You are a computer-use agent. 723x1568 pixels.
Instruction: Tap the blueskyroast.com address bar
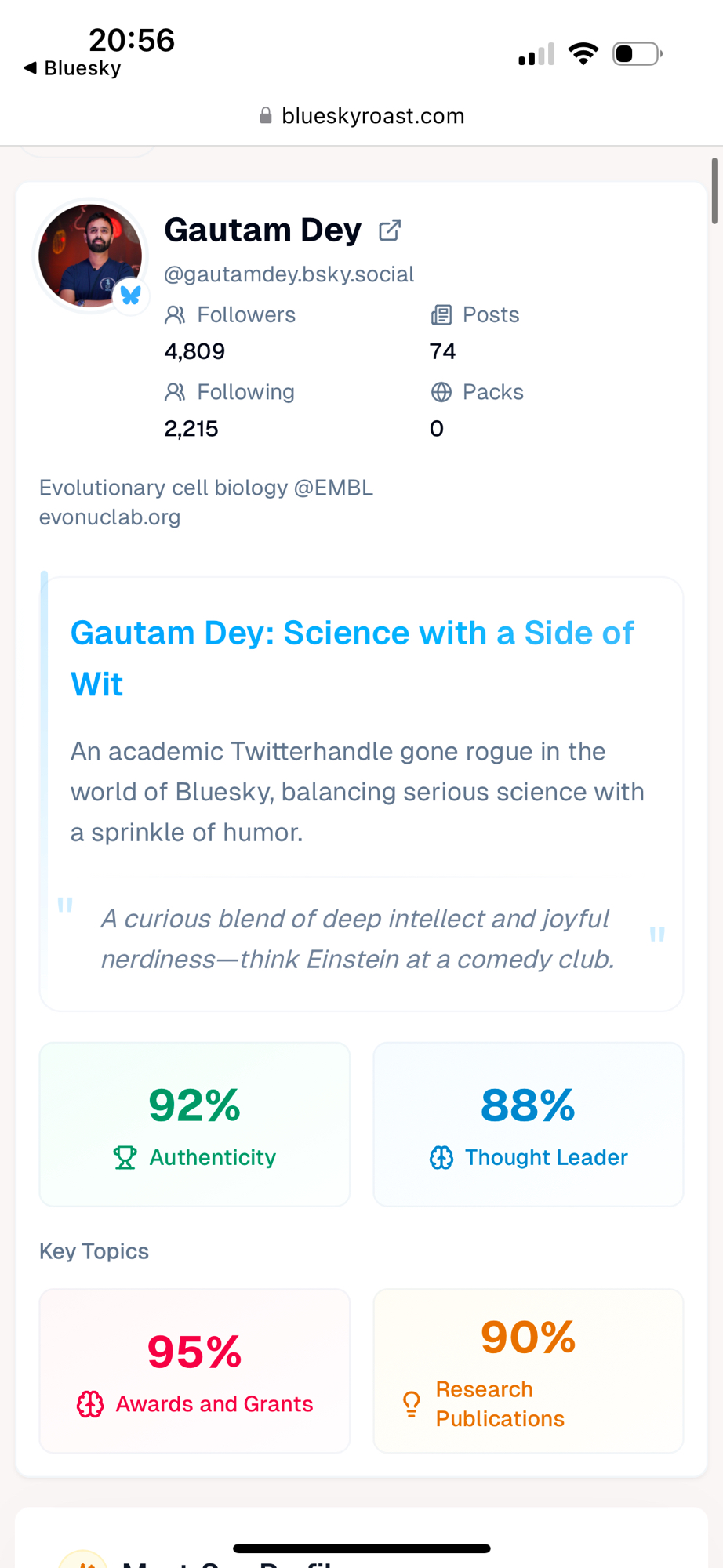(x=372, y=116)
